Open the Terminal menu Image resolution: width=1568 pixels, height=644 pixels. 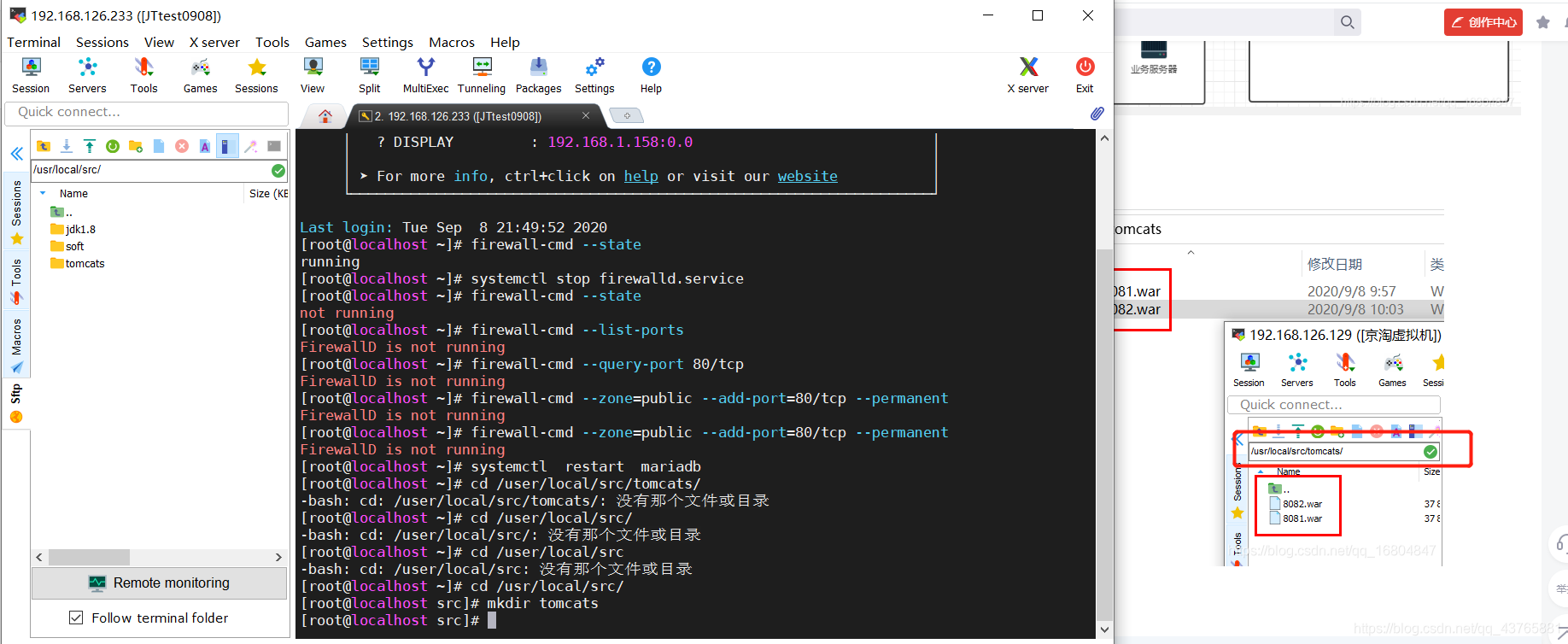pos(33,42)
